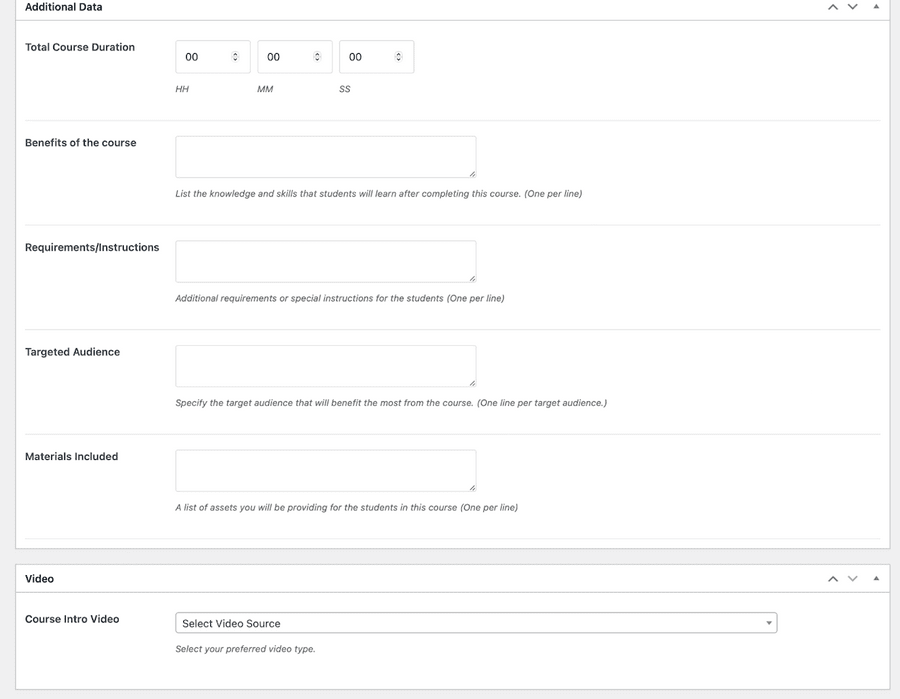This screenshot has height=699, width=900.
Task: Grab the Targeted Audience textarea resize handle
Action: [x=472, y=383]
